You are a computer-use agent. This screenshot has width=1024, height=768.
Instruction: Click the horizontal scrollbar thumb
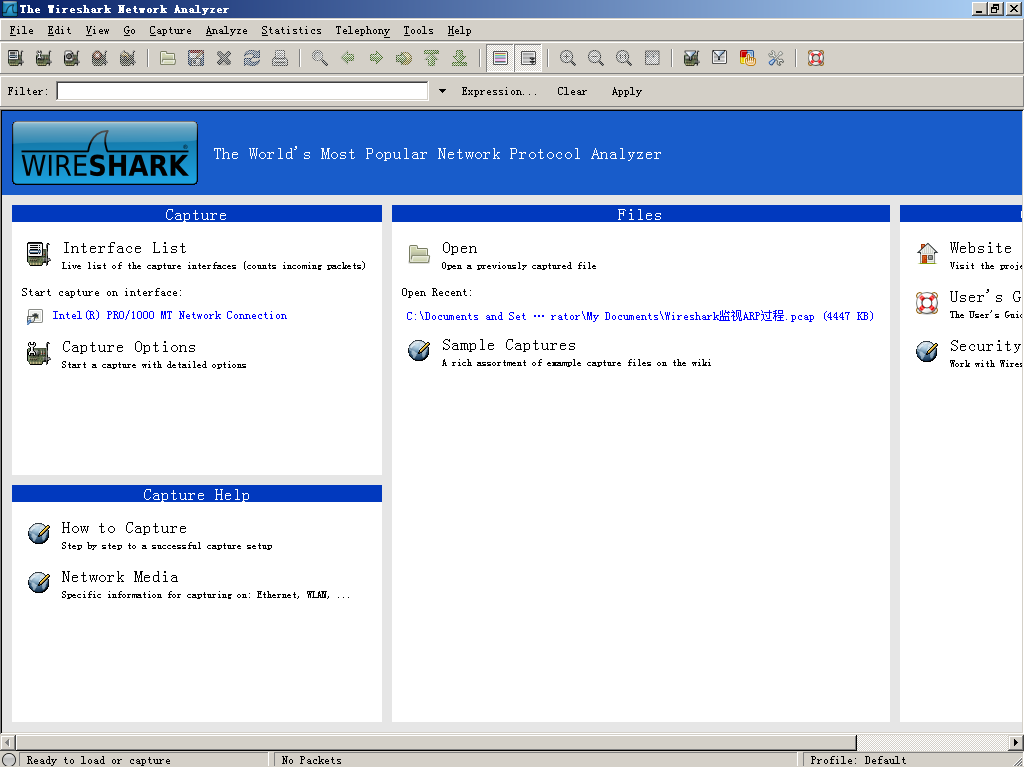tap(436, 743)
